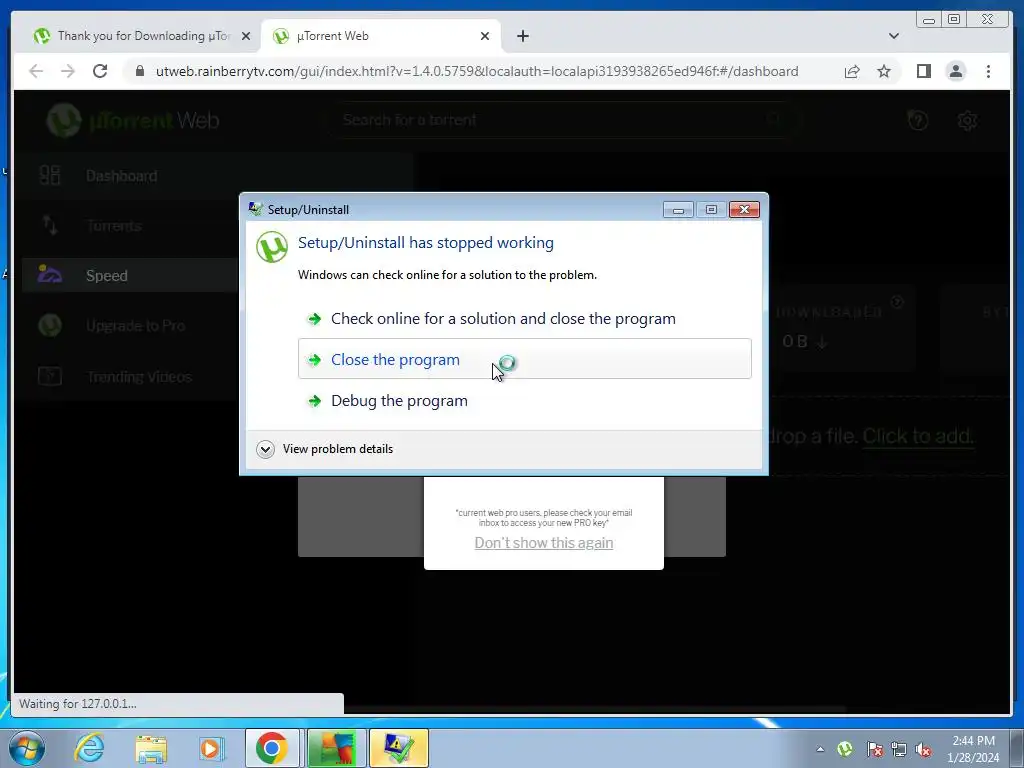Share this page icon
This screenshot has height=768, width=1024.
(x=852, y=71)
